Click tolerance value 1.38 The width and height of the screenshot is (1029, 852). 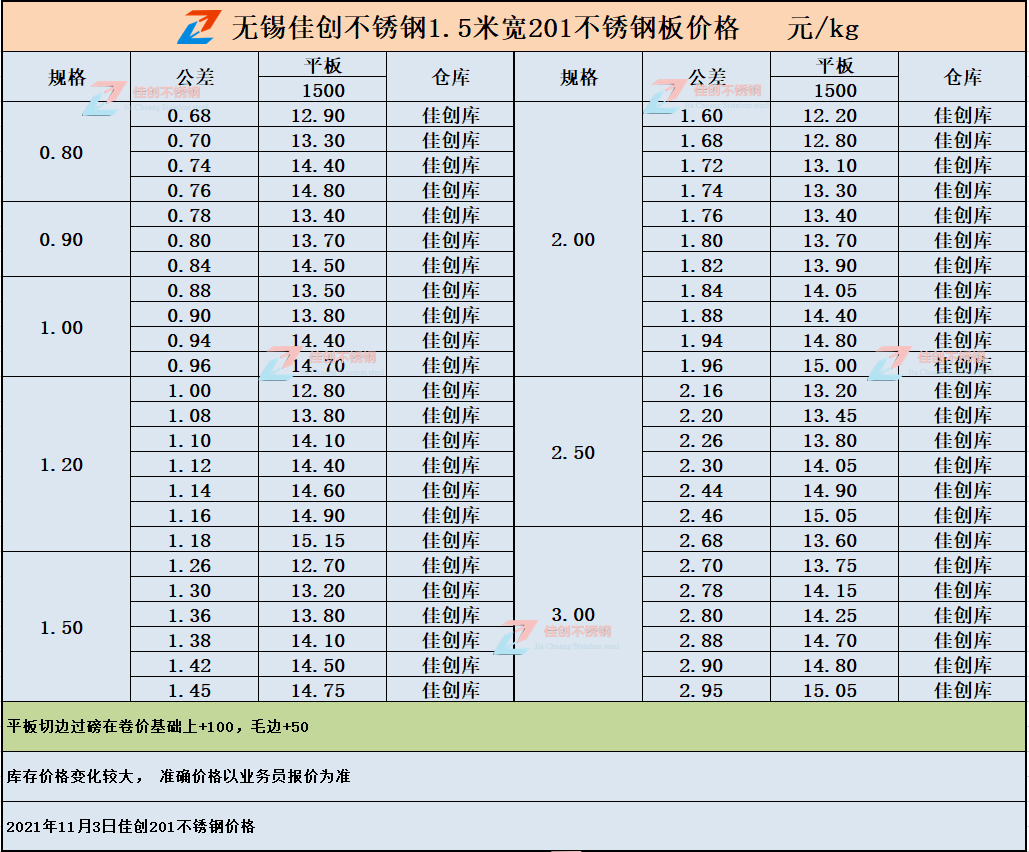point(189,641)
